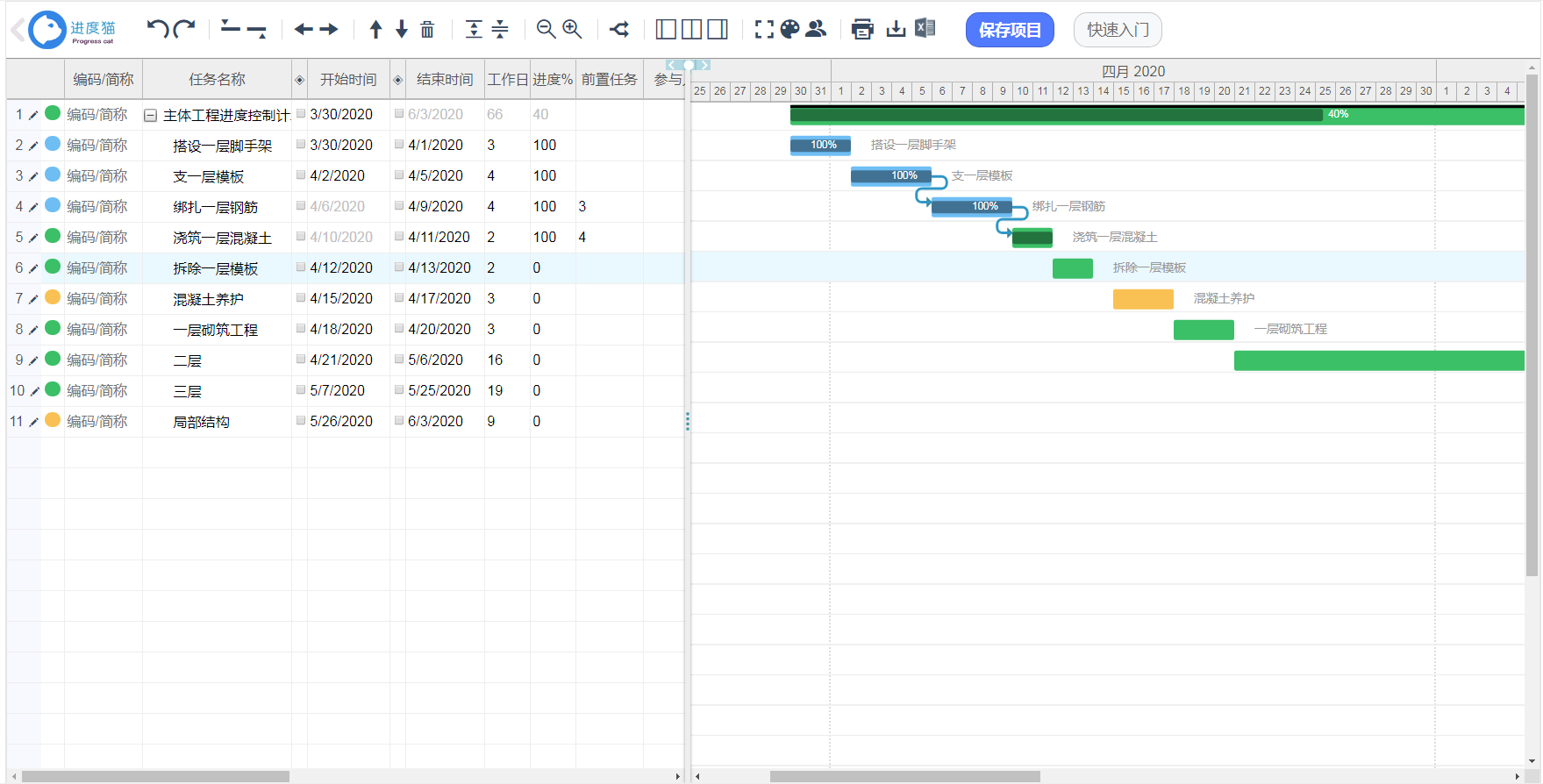Tick start milestone checkbox for 主体工程进度控制计 row

[301, 113]
